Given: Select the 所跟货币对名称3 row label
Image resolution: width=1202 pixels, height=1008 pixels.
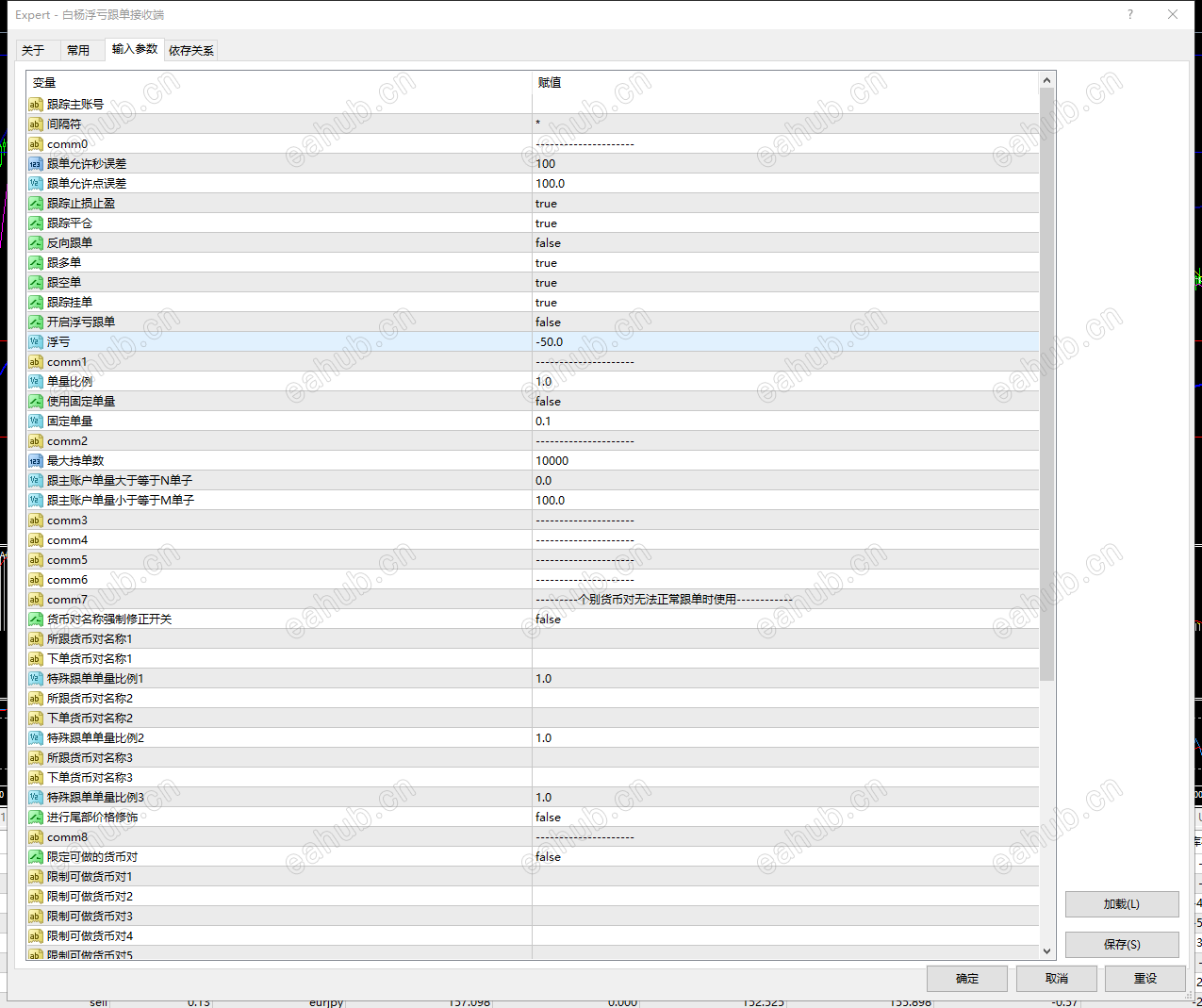Looking at the screenshot, I should coord(91,758).
